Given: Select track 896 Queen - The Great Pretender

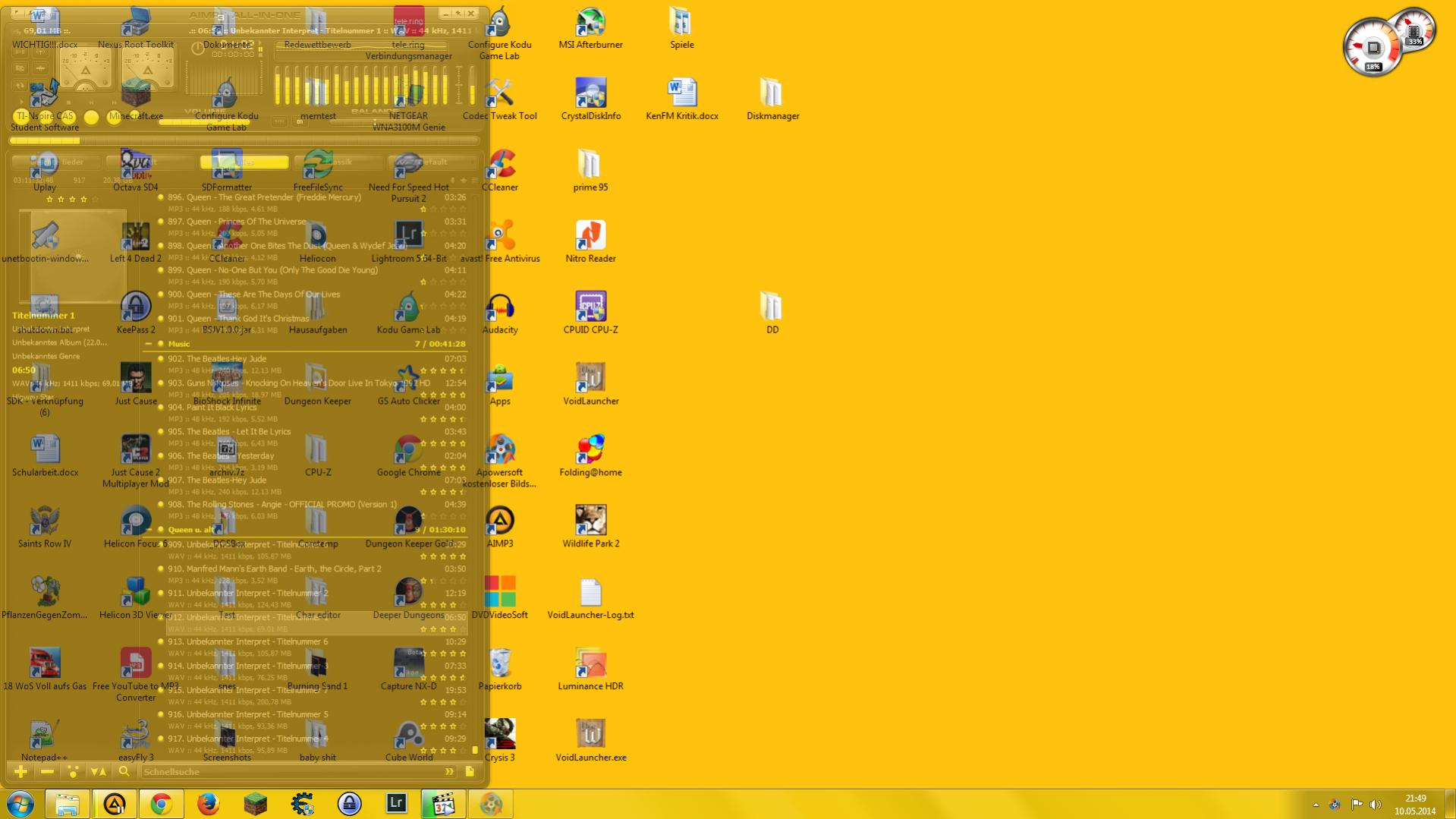Looking at the screenshot, I should [311, 203].
